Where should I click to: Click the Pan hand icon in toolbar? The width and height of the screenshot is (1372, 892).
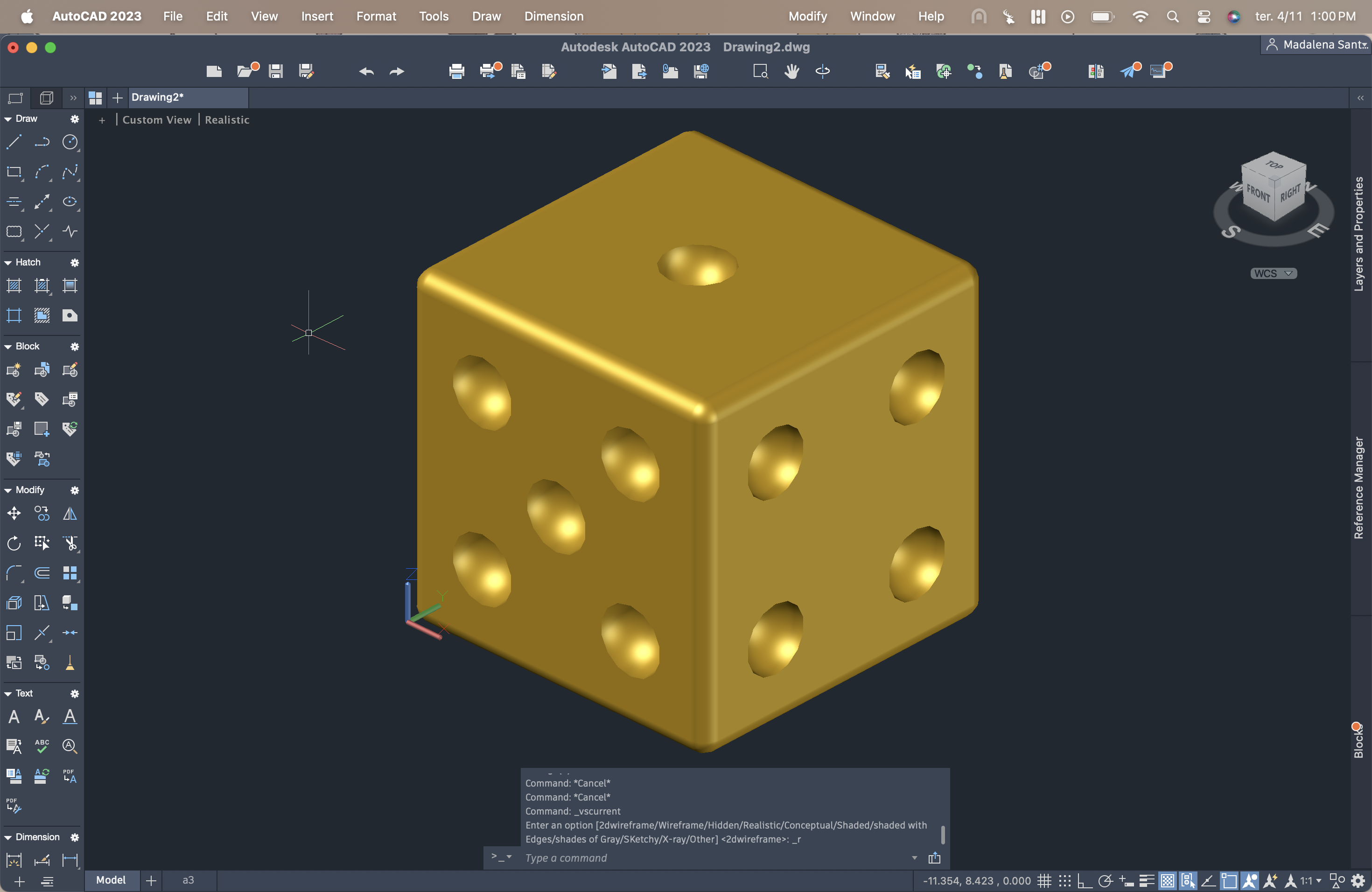(791, 71)
